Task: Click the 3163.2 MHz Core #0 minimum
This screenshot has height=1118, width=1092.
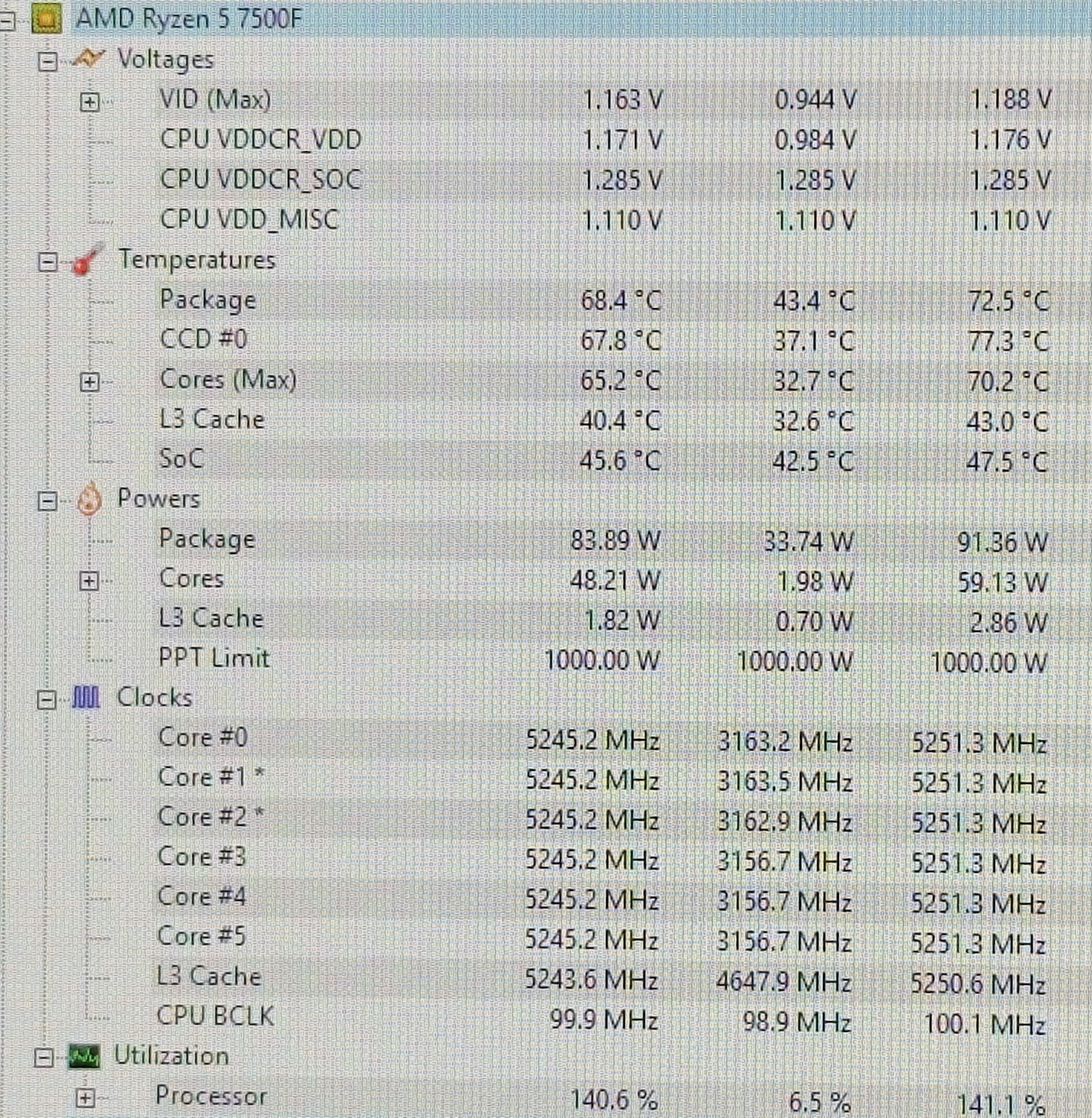Action: tap(785, 741)
